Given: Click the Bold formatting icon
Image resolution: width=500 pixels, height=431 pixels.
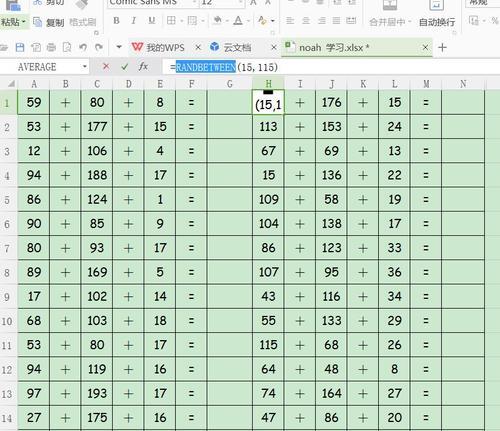Looking at the screenshot, I should click(116, 21).
